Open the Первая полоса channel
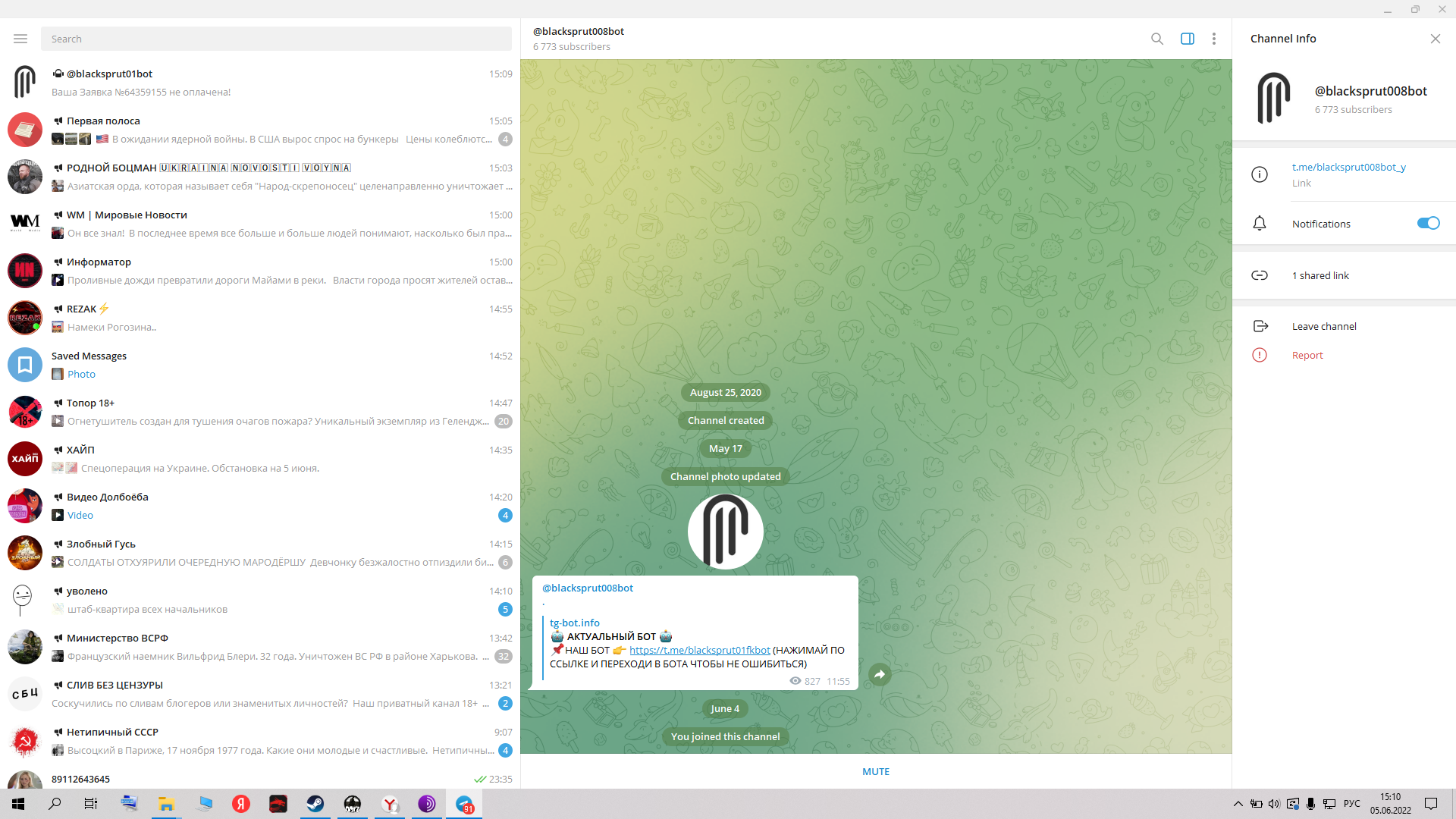 [260, 130]
